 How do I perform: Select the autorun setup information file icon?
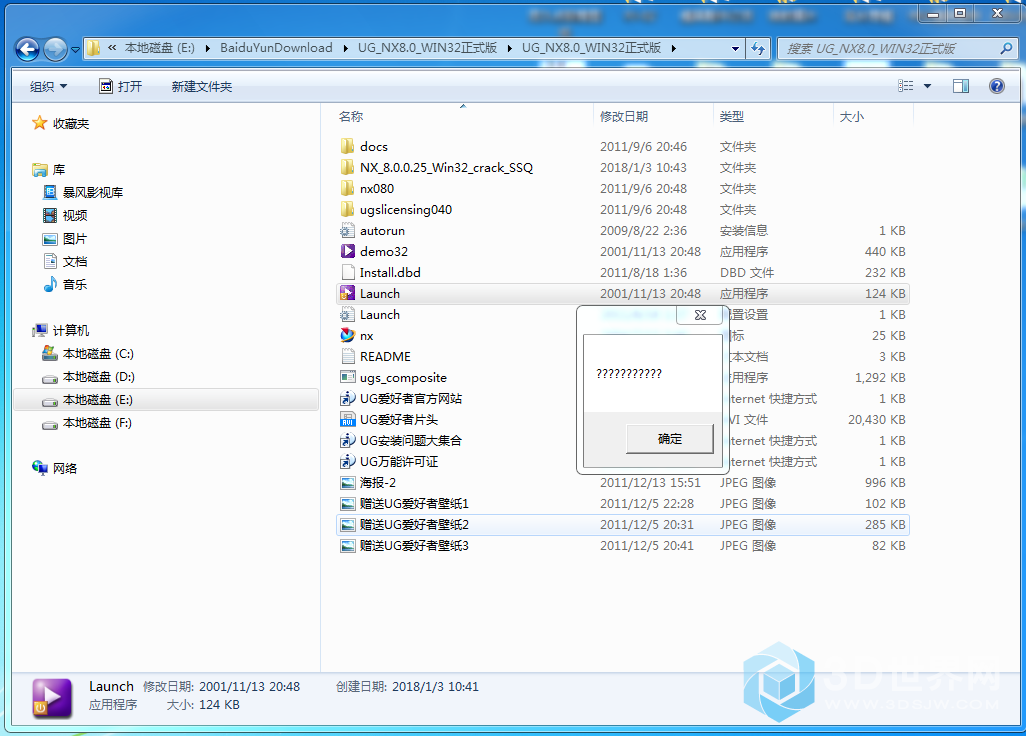[347, 230]
